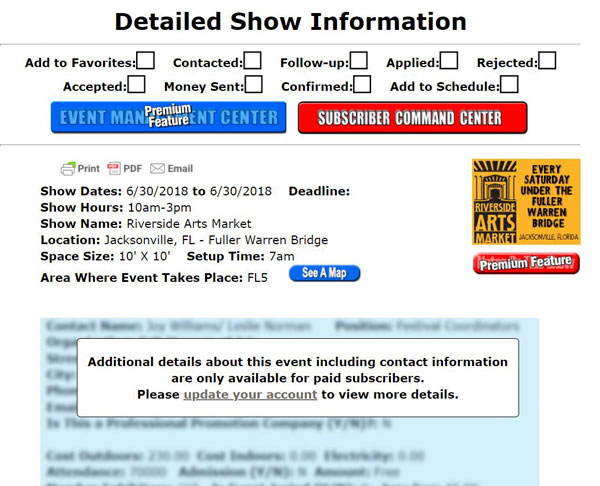Open the Event Management Center button
The width and height of the screenshot is (600, 486).
(168, 117)
